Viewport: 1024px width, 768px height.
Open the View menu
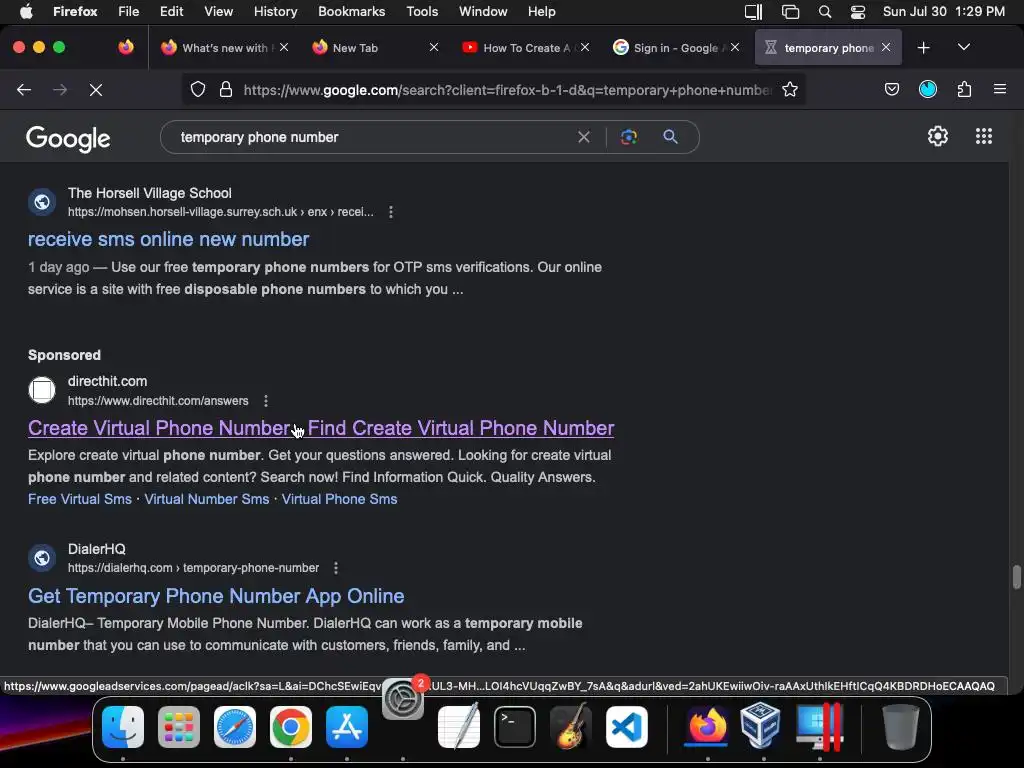pos(218,12)
